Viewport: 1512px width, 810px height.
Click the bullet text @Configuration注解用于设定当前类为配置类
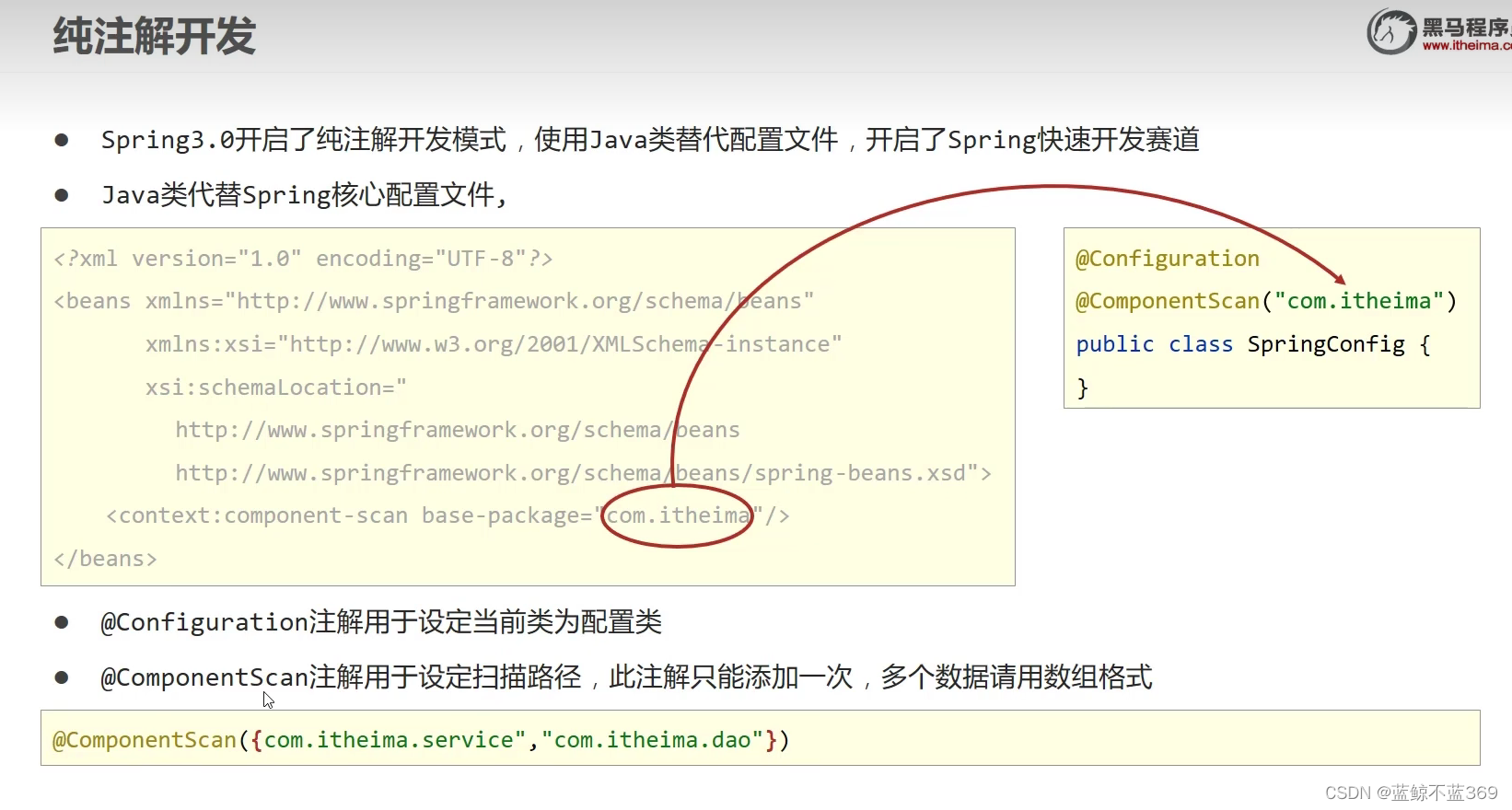click(381, 622)
